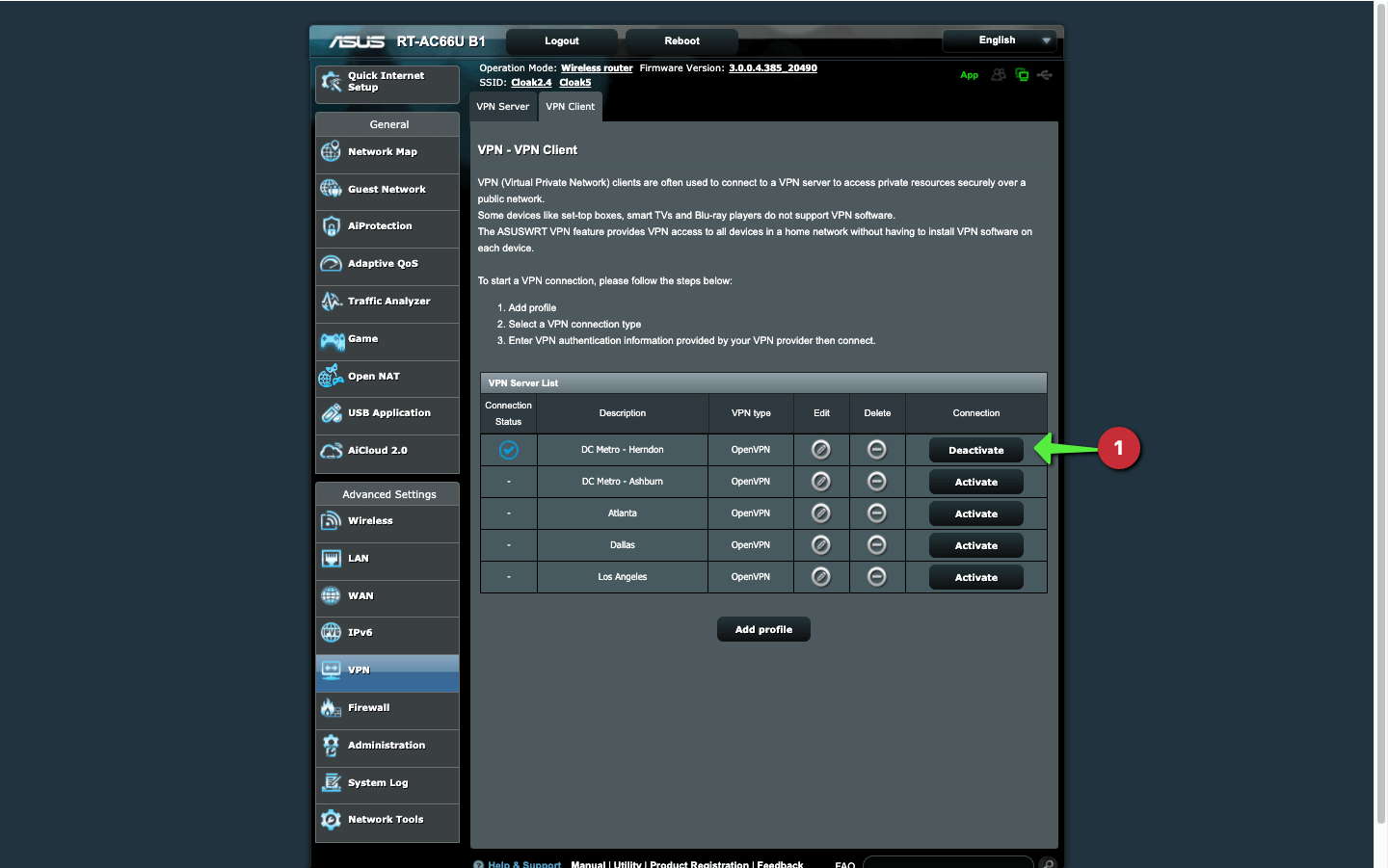Click the Open NAT icon

[331, 376]
